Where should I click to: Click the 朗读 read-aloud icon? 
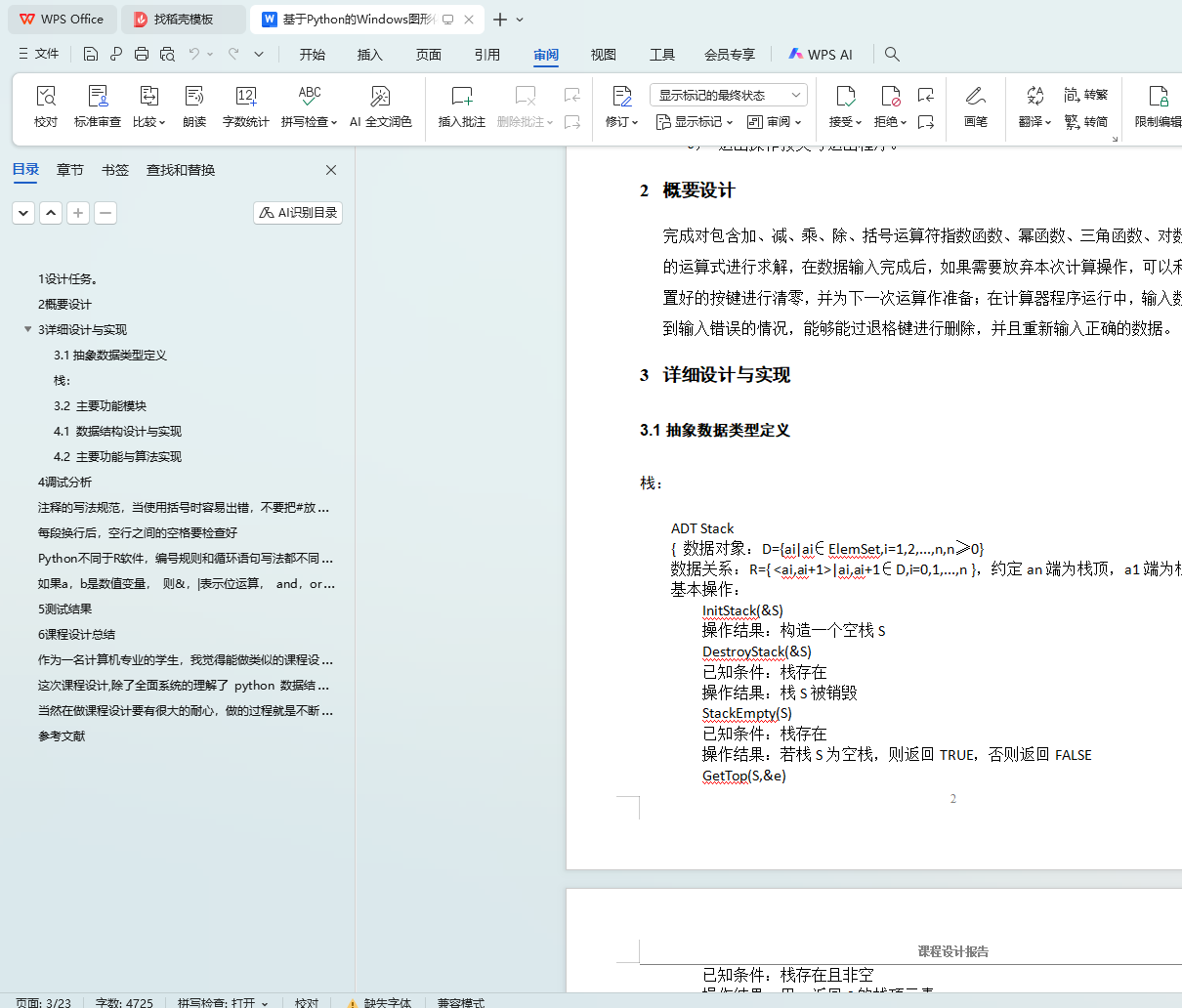coord(194,106)
